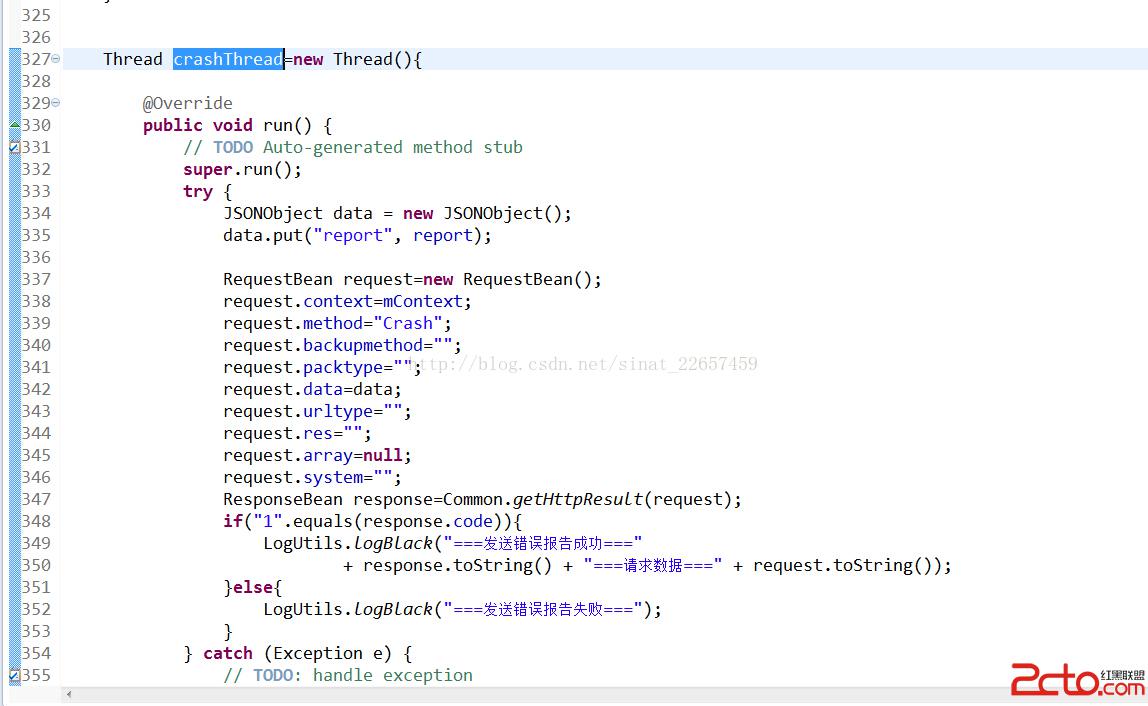The width and height of the screenshot is (1148, 706).
Task: Click line number 347 in the gutter
Action: pos(36,499)
